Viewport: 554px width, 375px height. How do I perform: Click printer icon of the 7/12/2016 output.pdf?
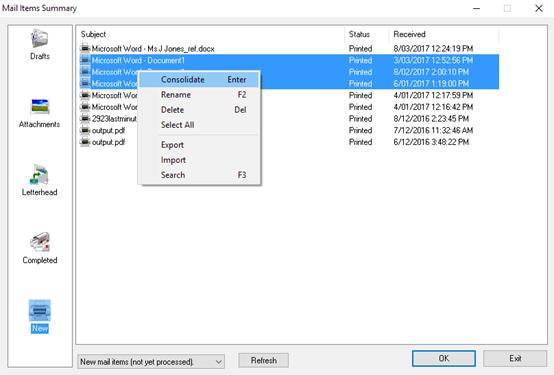(x=85, y=130)
